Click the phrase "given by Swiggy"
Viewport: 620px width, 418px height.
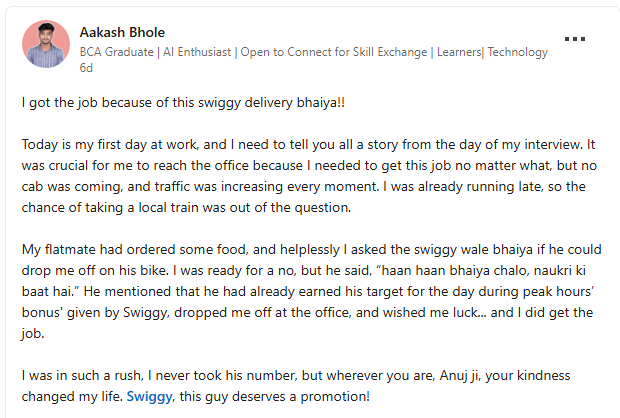coord(115,312)
